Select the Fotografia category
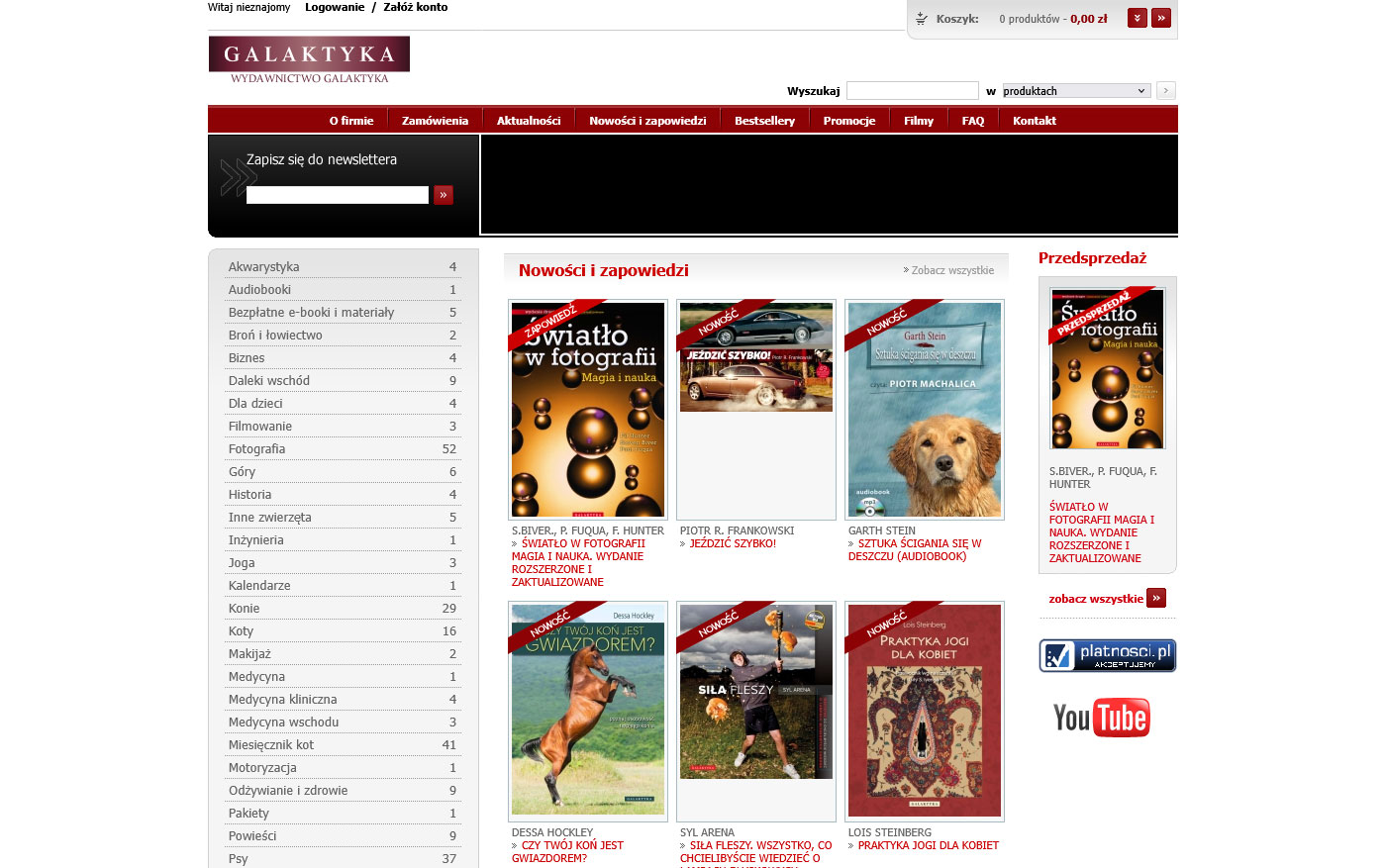 [256, 449]
